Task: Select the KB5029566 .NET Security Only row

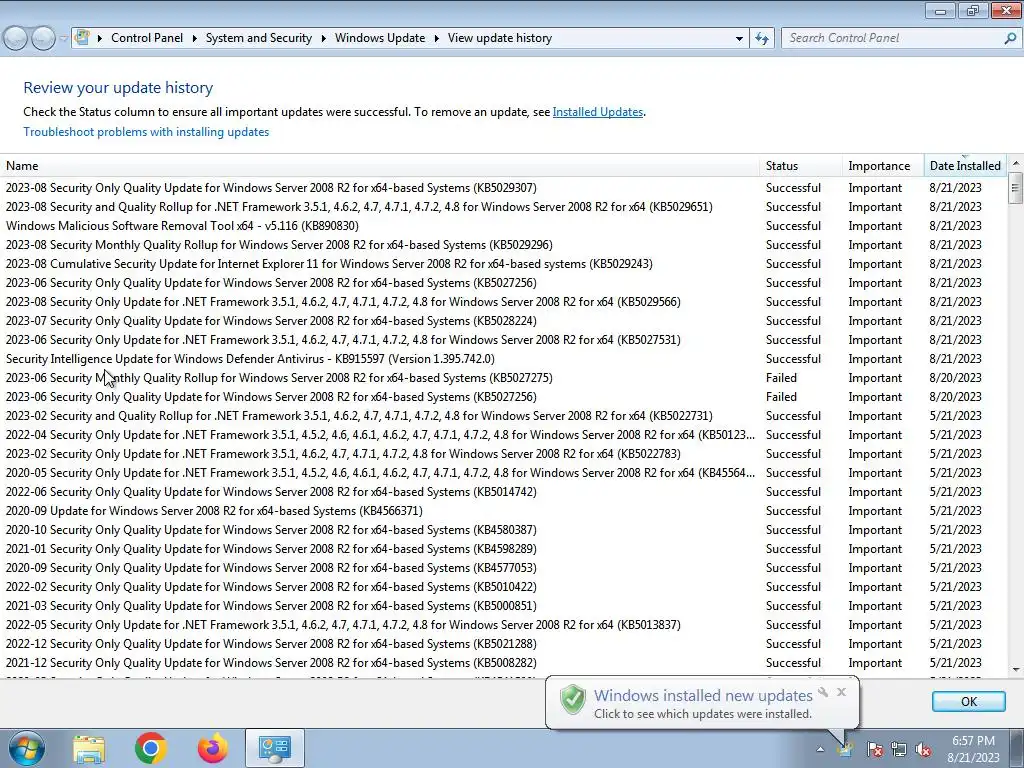Action: pyautogui.click(x=503, y=302)
